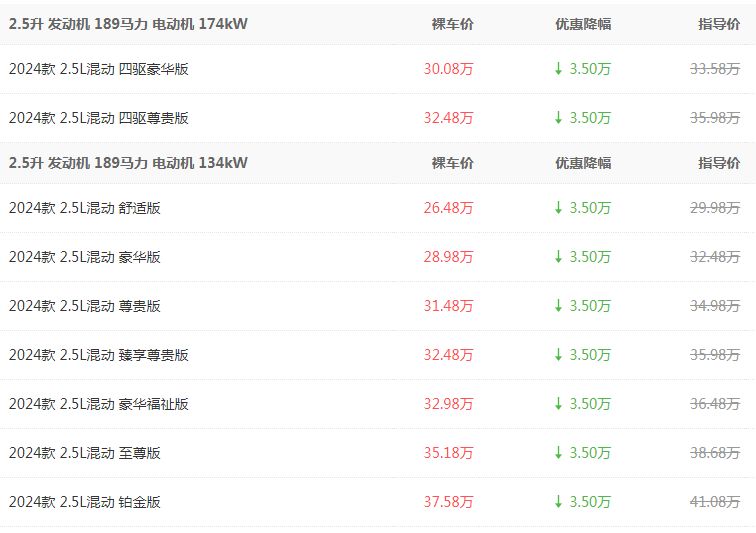Click the 3.50万 discount in 豪华福祉版 row
756x533 pixels.
click(x=583, y=404)
